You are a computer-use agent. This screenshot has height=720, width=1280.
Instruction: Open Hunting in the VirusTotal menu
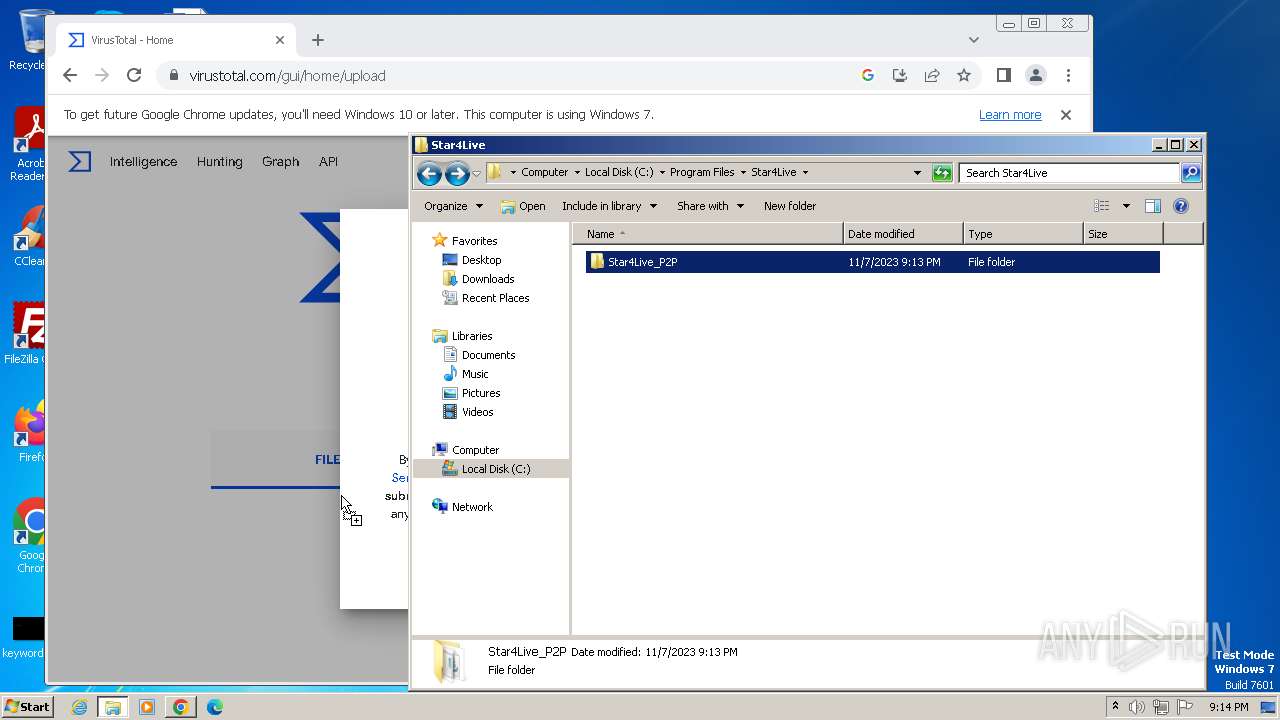pos(219,162)
